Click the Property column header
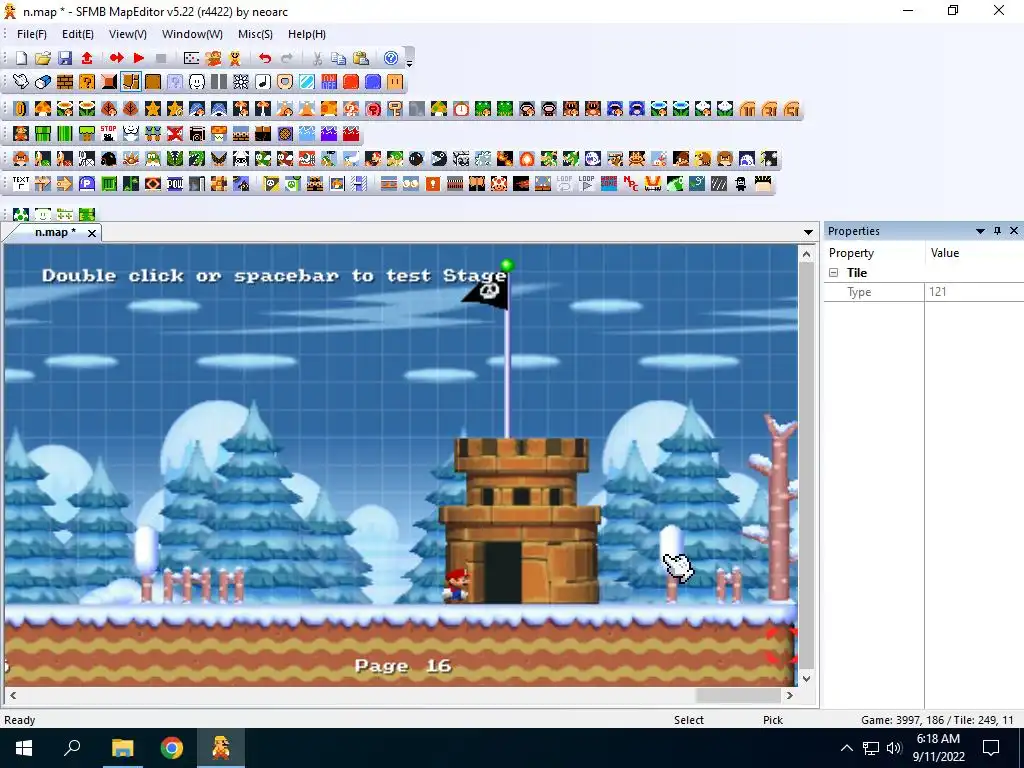Viewport: 1024px width, 768px height. click(x=875, y=253)
